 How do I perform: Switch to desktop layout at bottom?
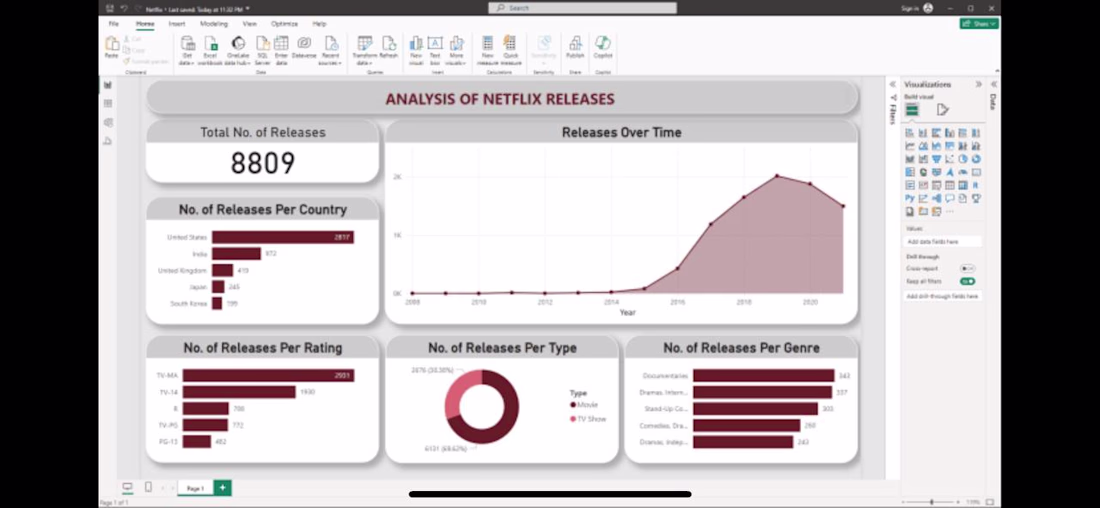coord(127,487)
